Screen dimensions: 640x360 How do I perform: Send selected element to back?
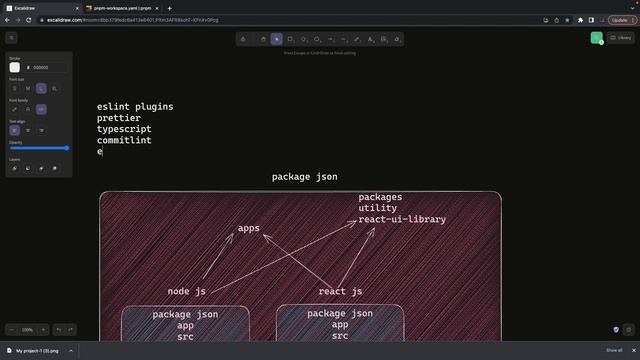pos(15,168)
